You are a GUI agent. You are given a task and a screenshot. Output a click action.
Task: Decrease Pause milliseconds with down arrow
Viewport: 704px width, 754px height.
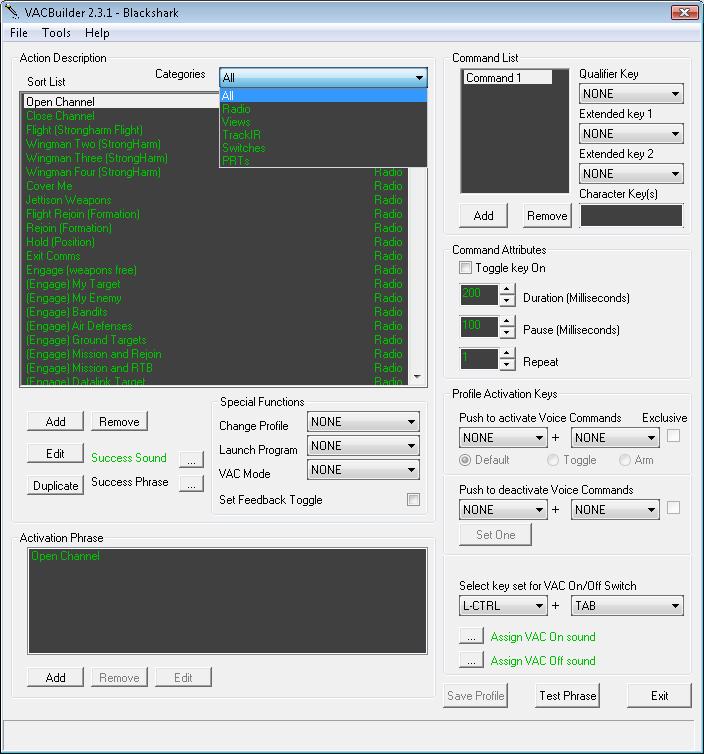[506, 333]
